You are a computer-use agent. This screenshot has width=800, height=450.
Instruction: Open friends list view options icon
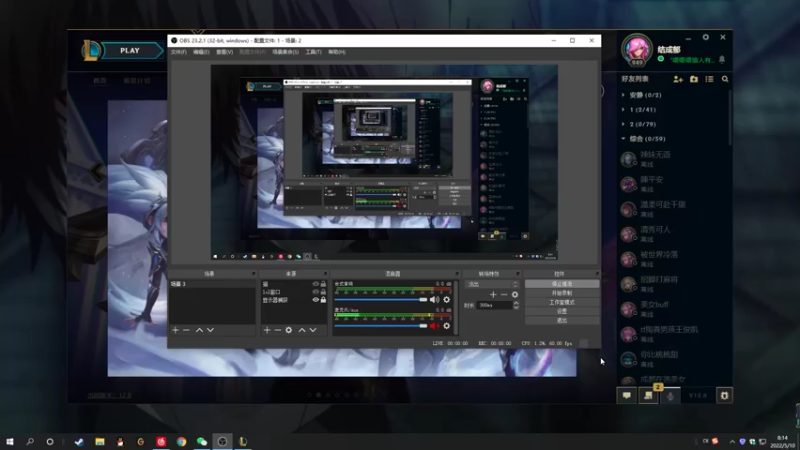(x=709, y=79)
